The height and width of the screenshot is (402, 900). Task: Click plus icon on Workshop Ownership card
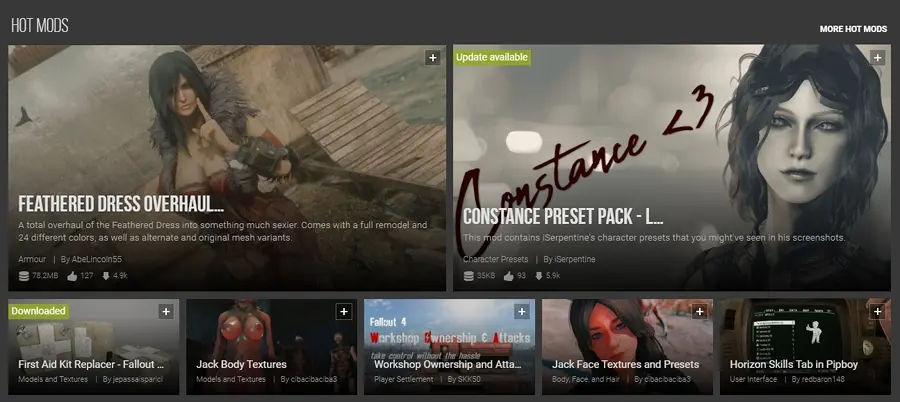[522, 312]
